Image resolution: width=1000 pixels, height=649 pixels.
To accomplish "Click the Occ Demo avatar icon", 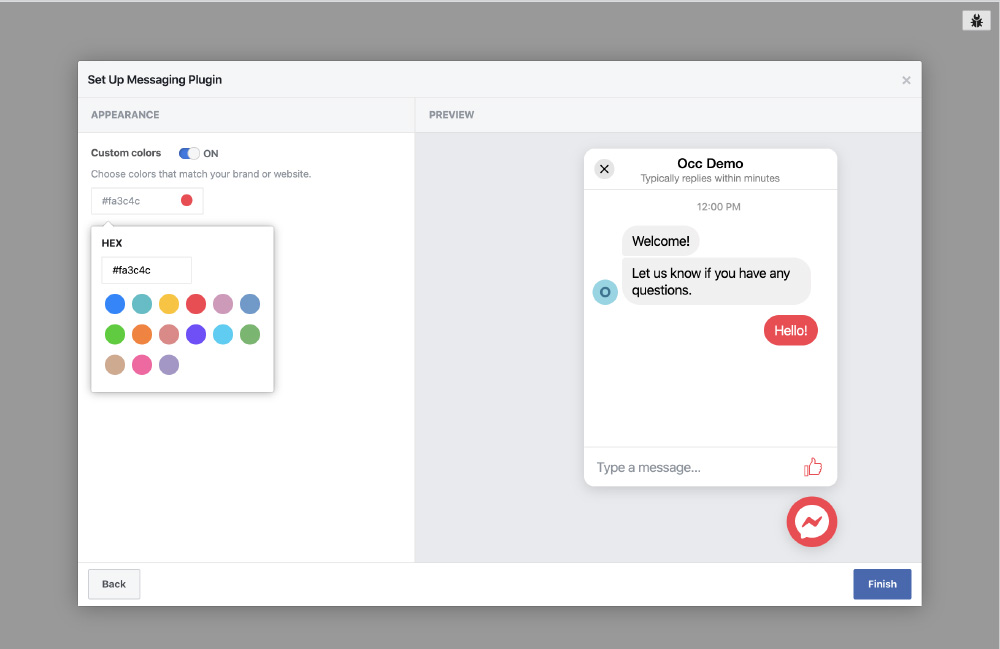I will tap(605, 292).
